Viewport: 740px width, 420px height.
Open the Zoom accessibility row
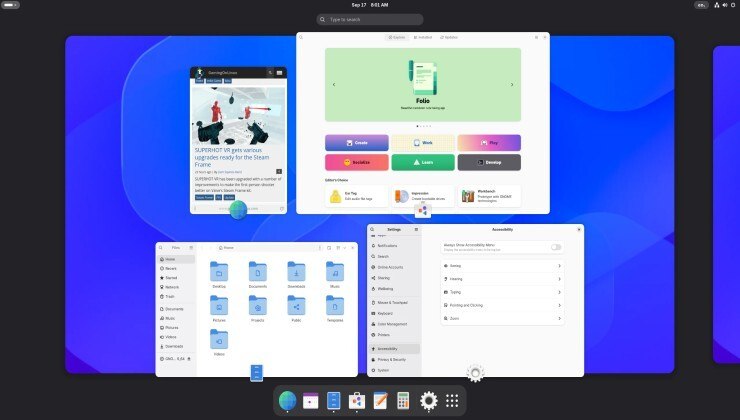502,319
